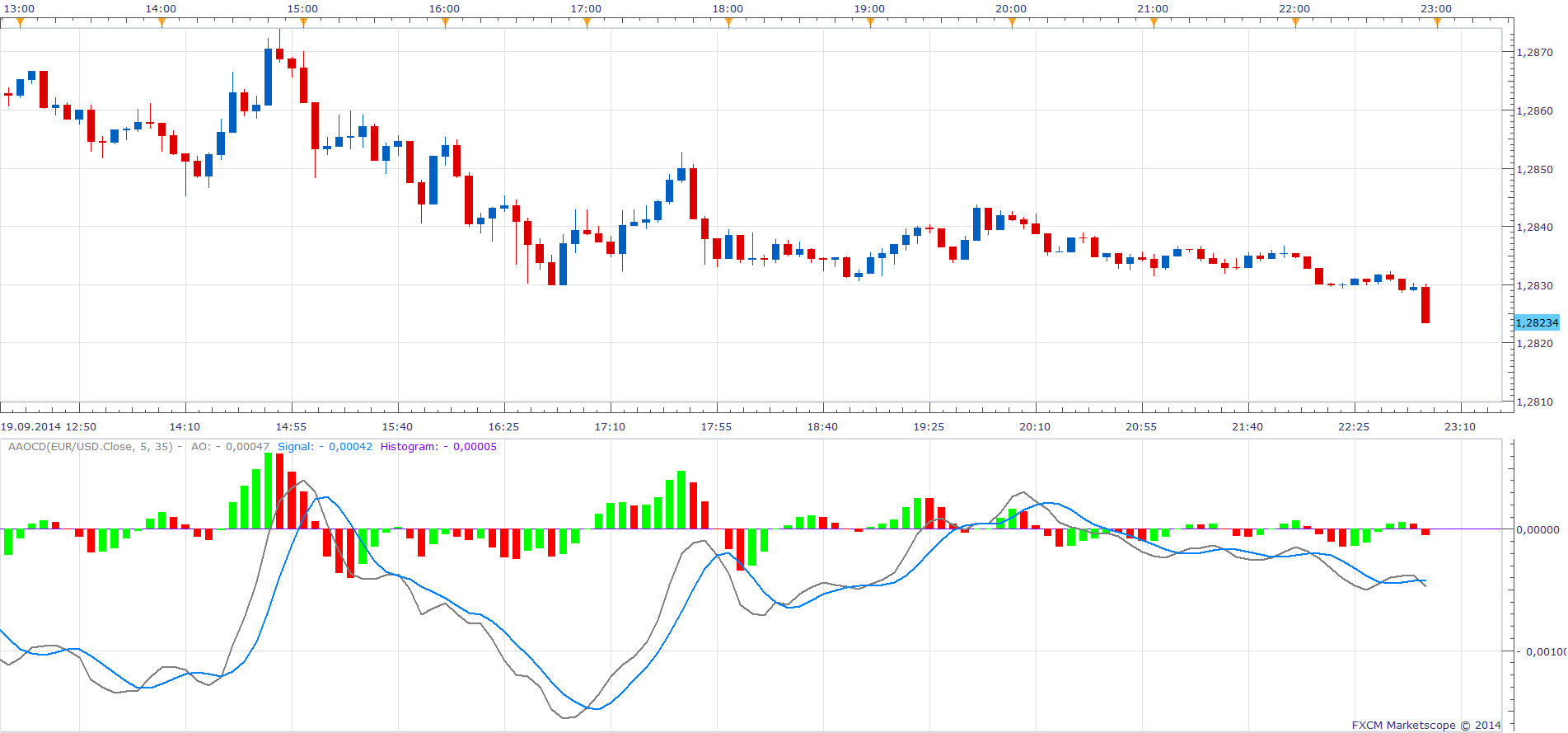1568x733 pixels.
Task: Click the AO value 0,00047
Action: point(248,447)
